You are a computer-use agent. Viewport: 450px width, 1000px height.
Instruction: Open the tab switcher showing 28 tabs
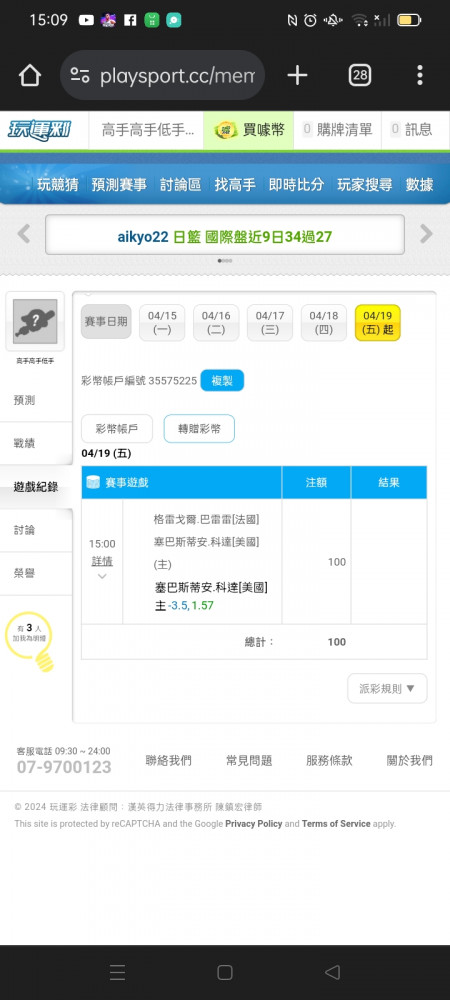pos(360,76)
